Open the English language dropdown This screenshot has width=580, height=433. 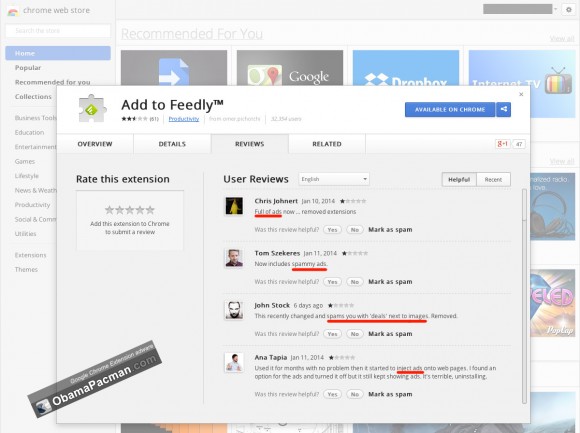point(334,179)
